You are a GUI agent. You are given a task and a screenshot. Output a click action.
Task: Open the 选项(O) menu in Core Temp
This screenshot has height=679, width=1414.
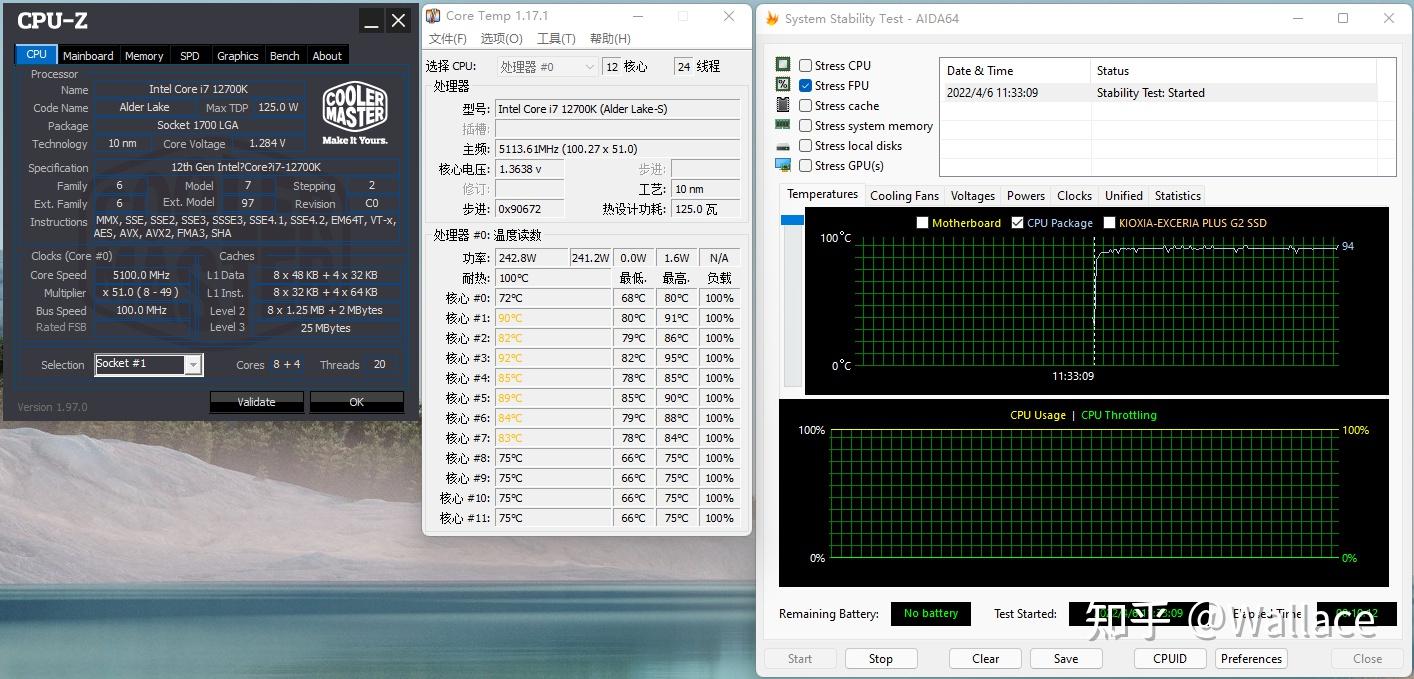502,39
